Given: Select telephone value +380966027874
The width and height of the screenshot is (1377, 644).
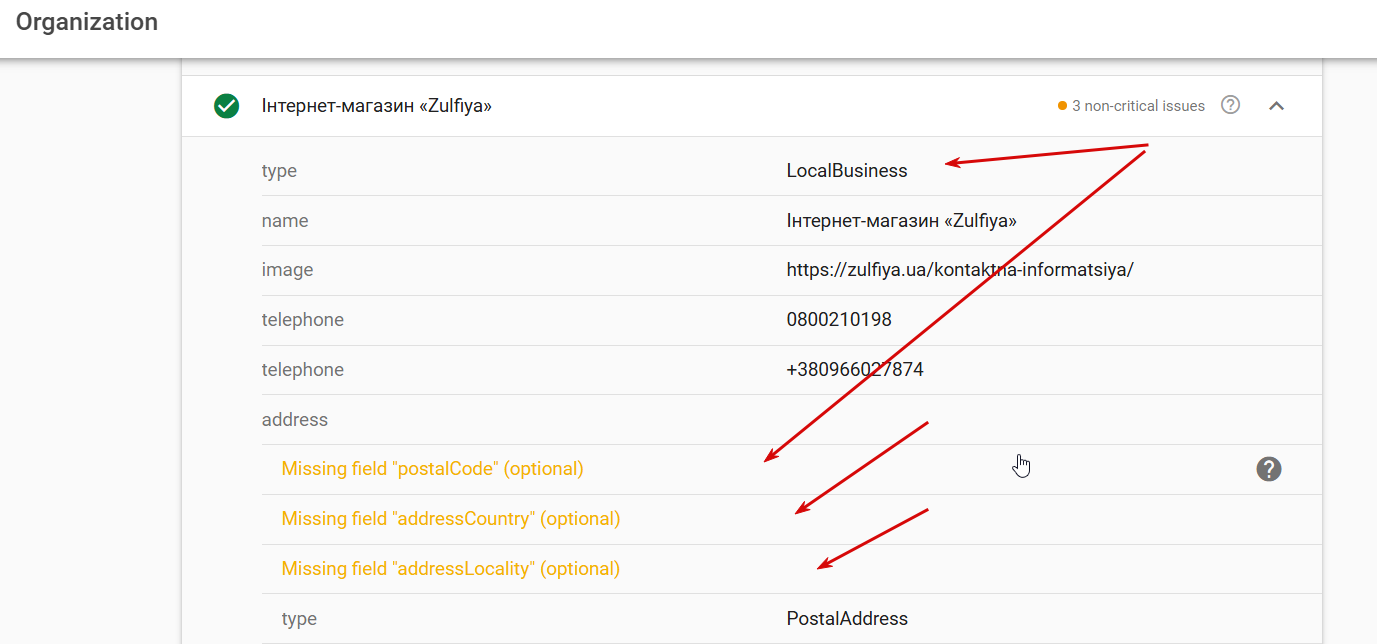Looking at the screenshot, I should point(855,370).
